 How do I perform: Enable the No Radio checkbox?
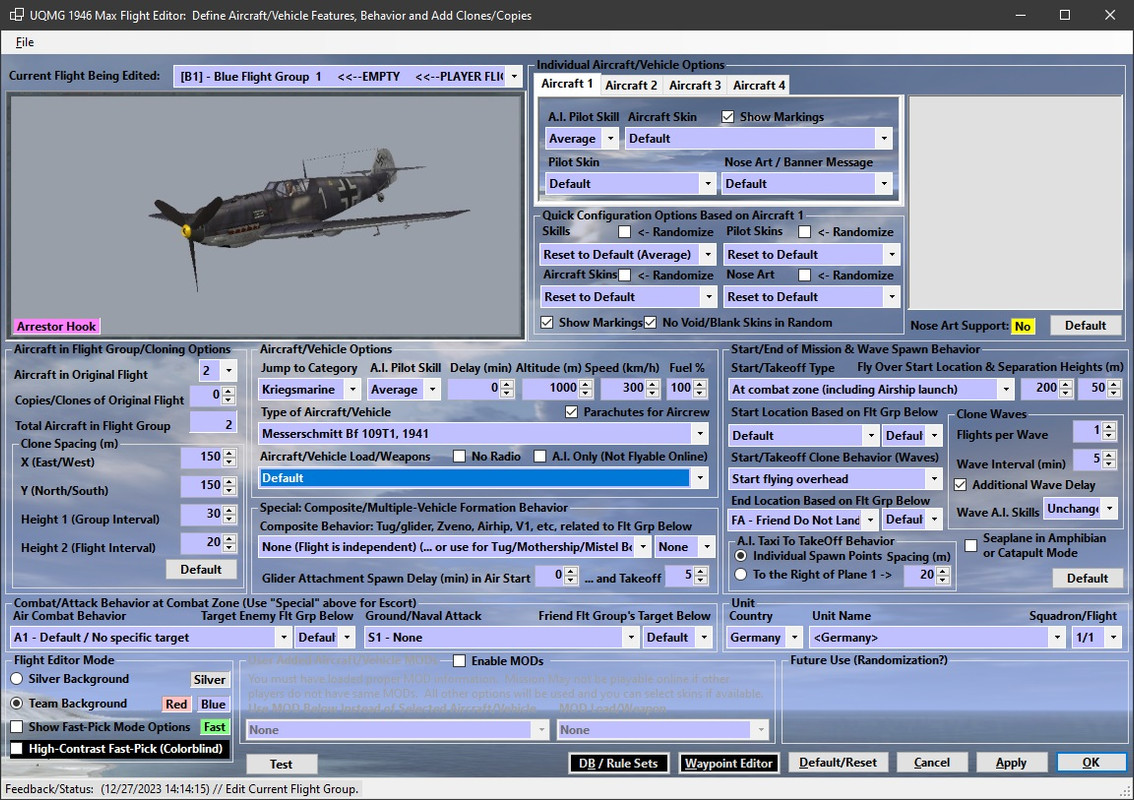(459, 456)
